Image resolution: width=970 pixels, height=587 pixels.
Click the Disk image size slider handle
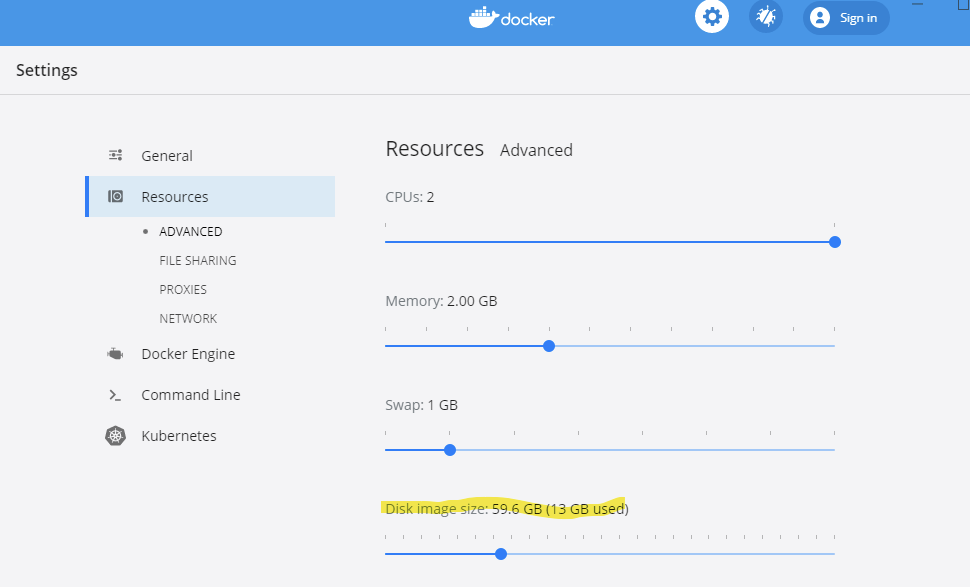tap(501, 554)
